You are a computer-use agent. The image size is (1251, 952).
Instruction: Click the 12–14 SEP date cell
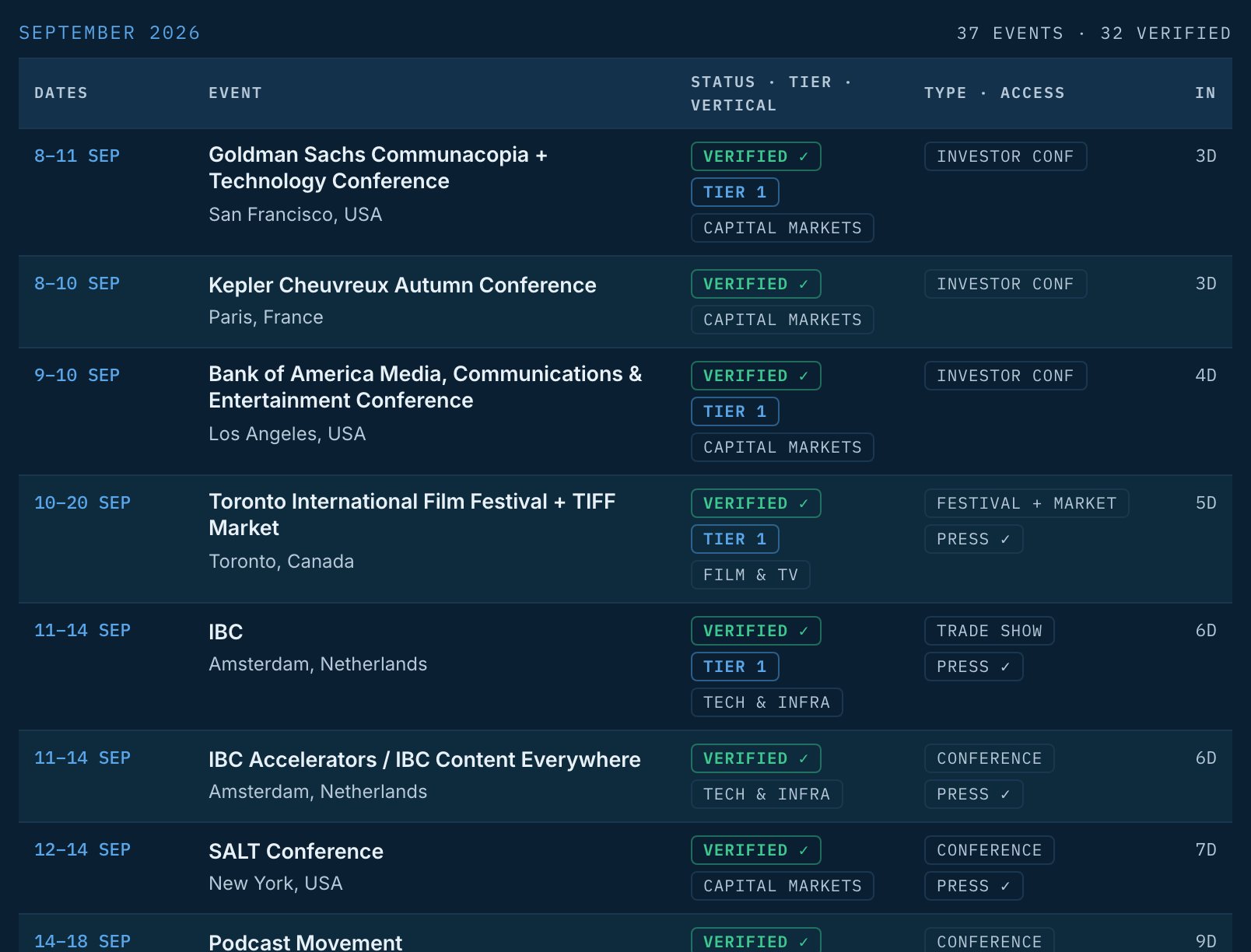[x=82, y=850]
